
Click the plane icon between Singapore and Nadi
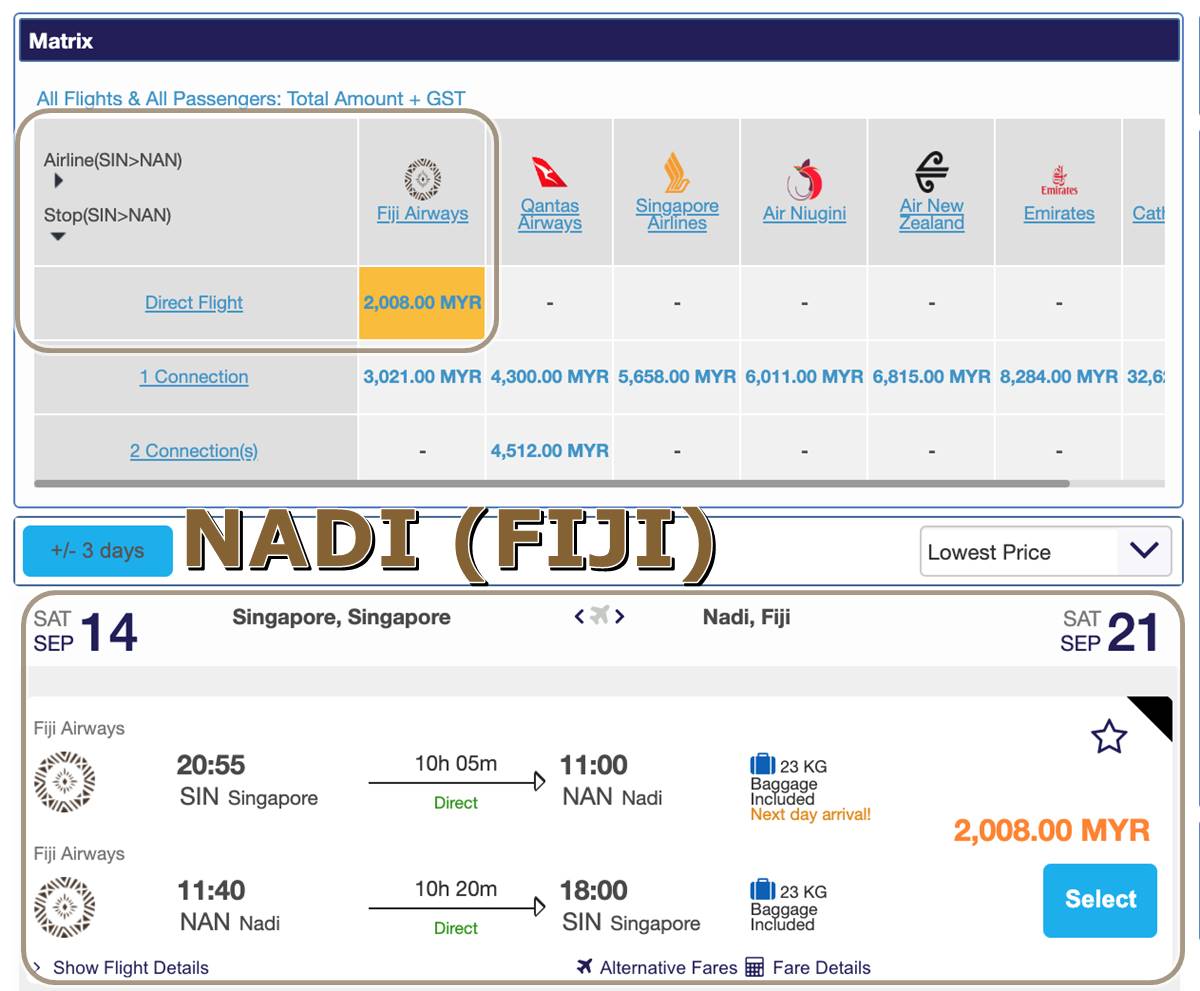[599, 616]
